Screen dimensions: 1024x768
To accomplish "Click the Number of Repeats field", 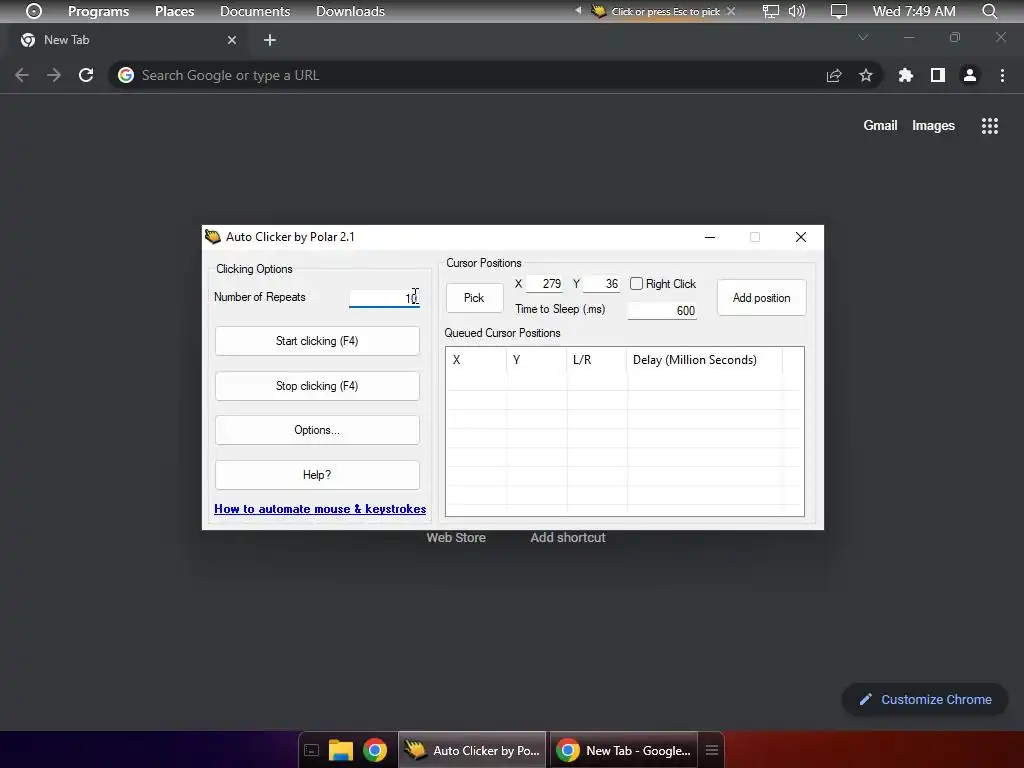I will (384, 298).
